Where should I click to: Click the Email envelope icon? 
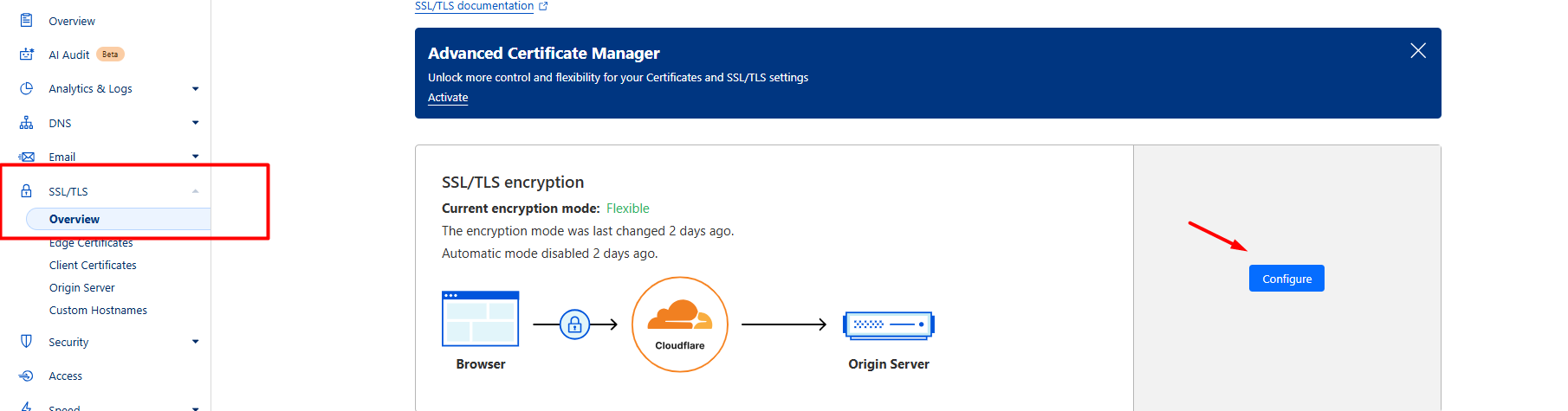click(27, 157)
